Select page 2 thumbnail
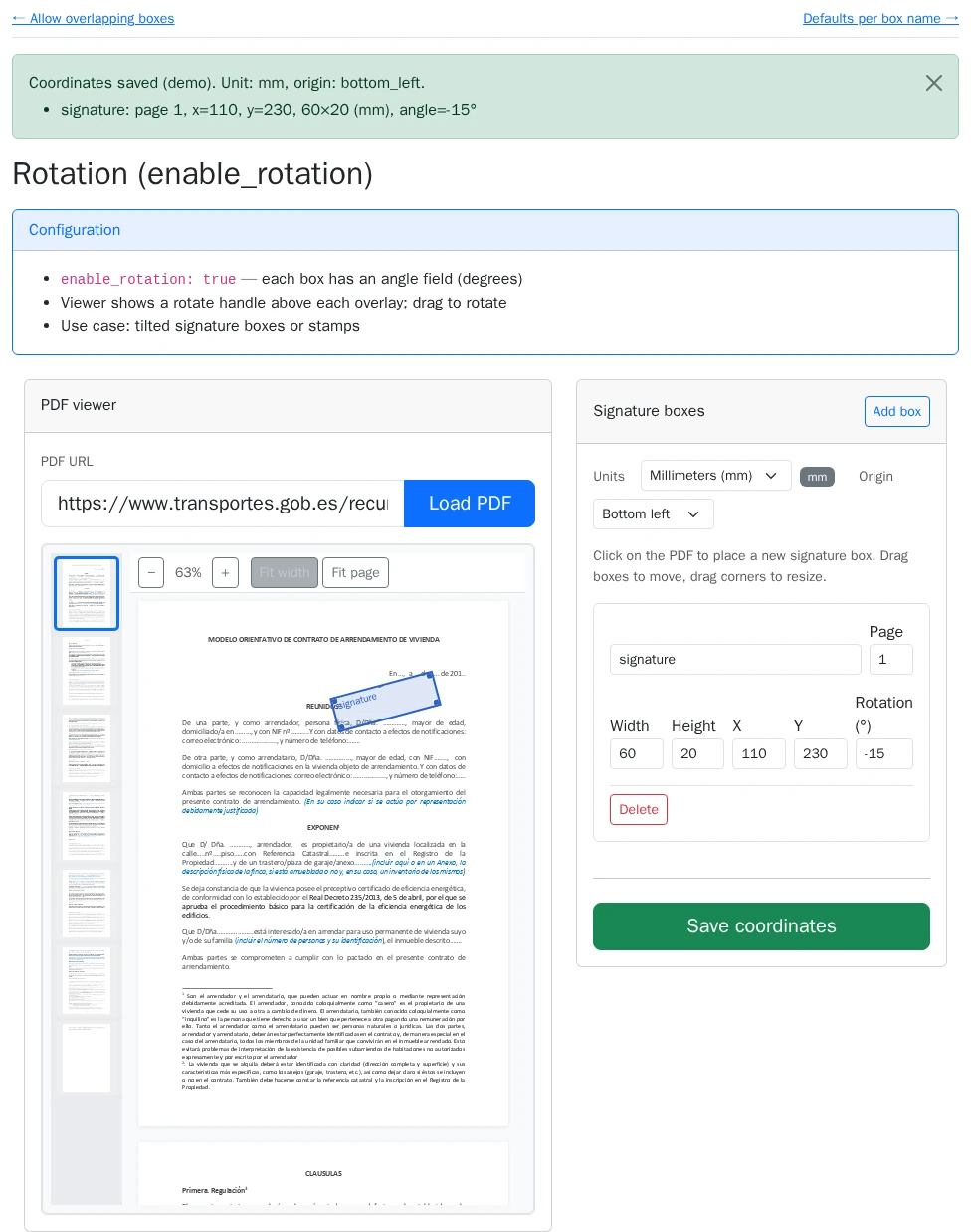 (x=87, y=671)
